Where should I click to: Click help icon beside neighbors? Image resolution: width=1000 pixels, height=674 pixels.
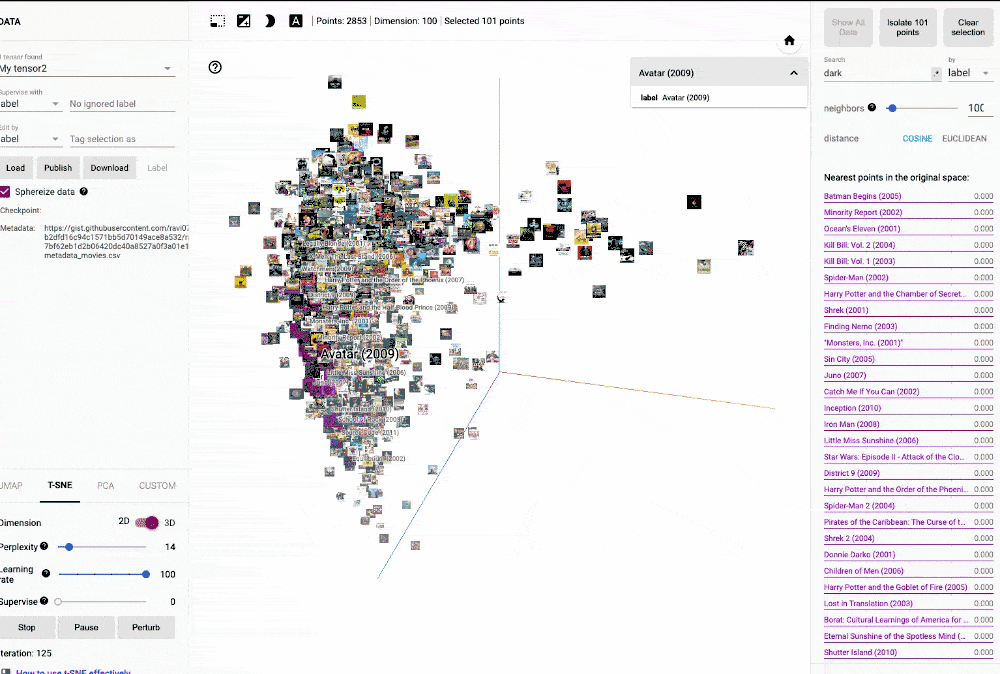tap(872, 107)
